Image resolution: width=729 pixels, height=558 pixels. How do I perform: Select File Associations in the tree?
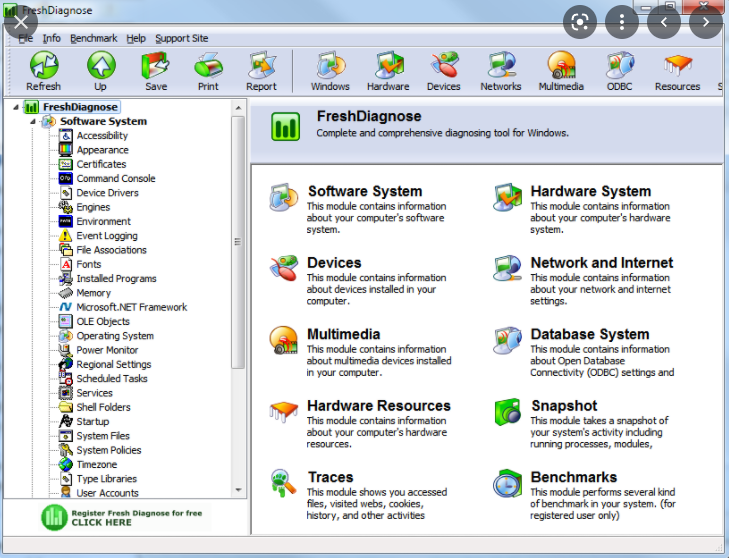pyautogui.click(x=111, y=250)
